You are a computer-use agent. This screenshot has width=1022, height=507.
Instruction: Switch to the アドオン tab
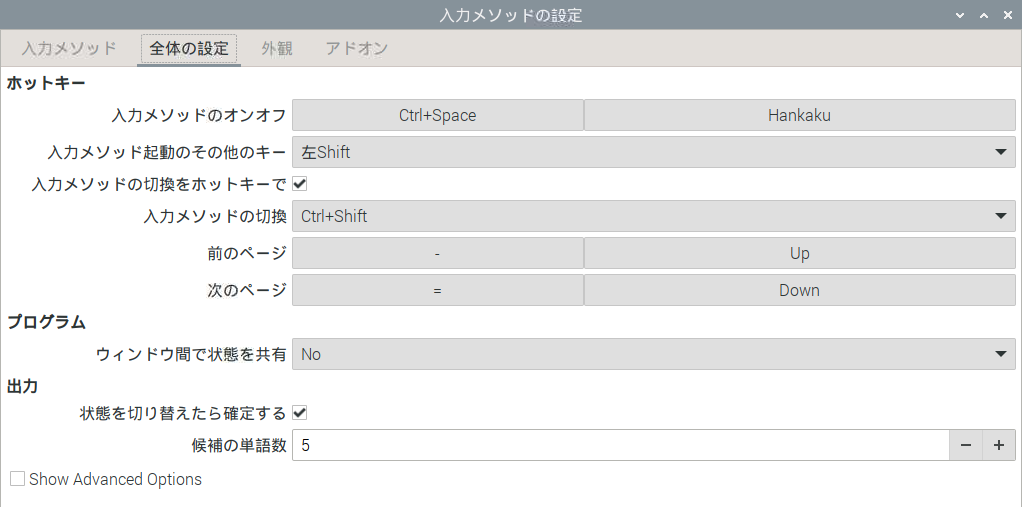pos(357,48)
